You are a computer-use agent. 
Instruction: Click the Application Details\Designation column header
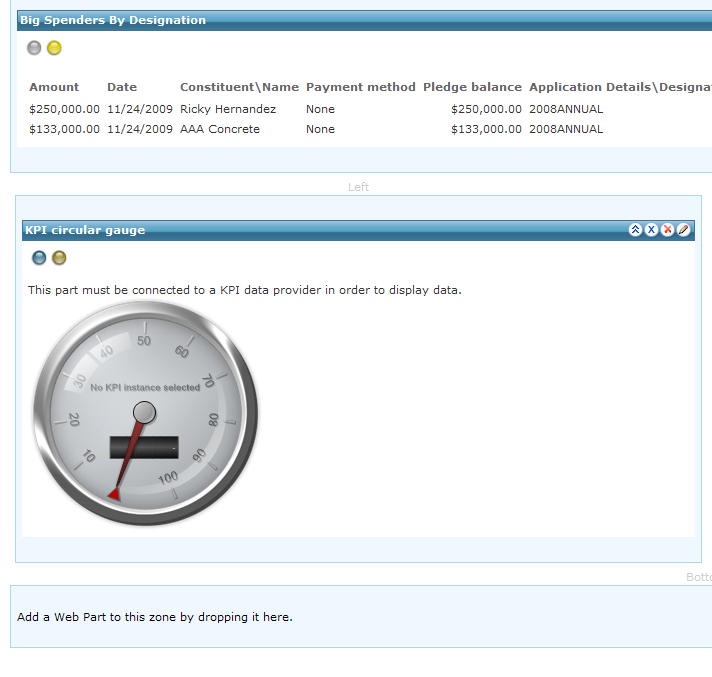coord(619,87)
